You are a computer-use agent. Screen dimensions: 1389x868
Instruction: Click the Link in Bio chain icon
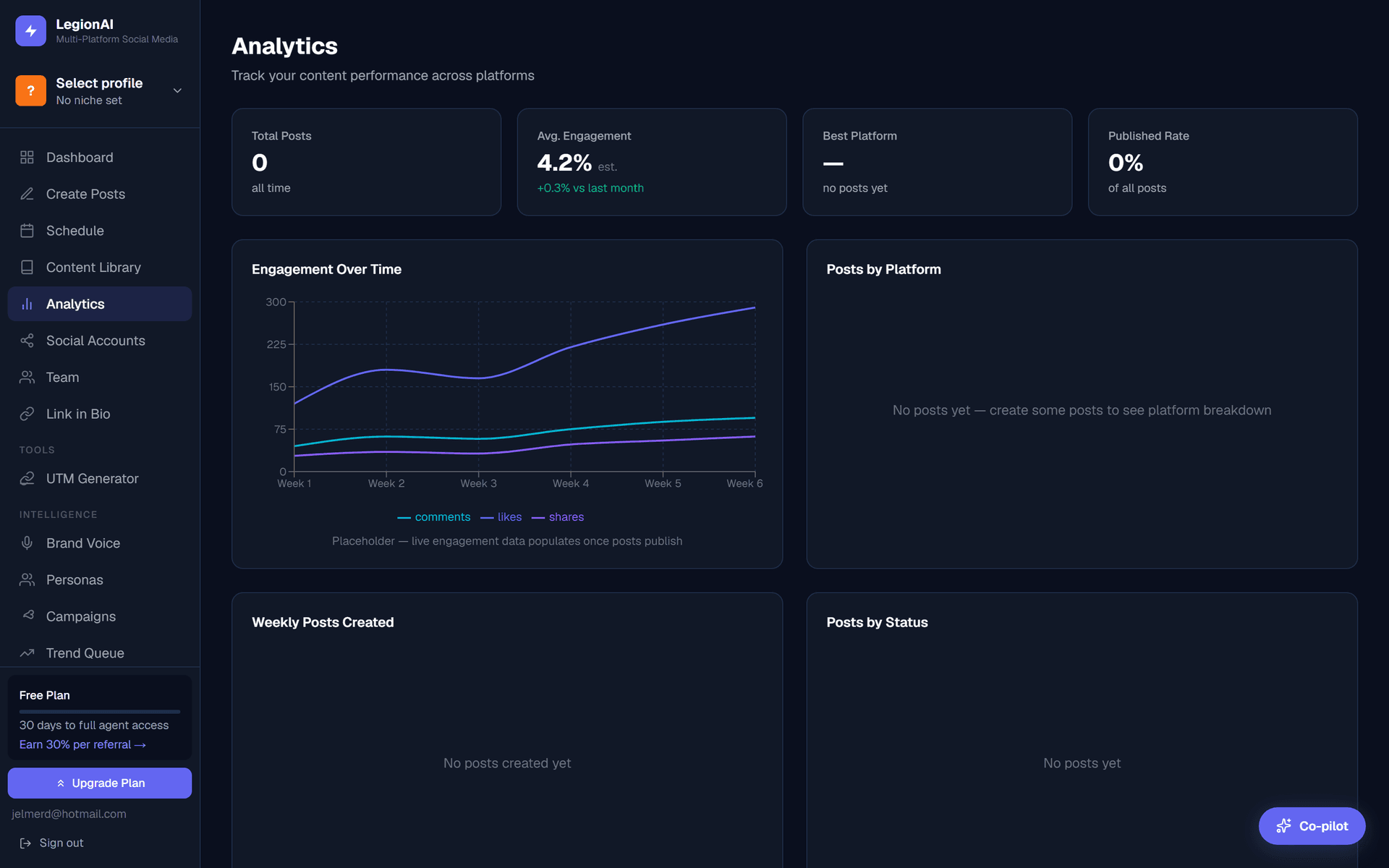27,414
